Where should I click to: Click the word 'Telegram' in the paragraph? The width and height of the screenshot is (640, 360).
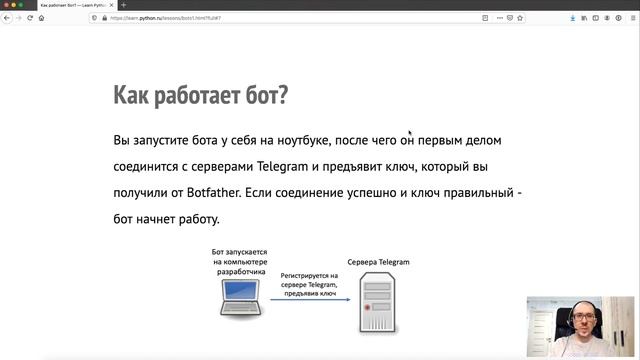pos(282,167)
